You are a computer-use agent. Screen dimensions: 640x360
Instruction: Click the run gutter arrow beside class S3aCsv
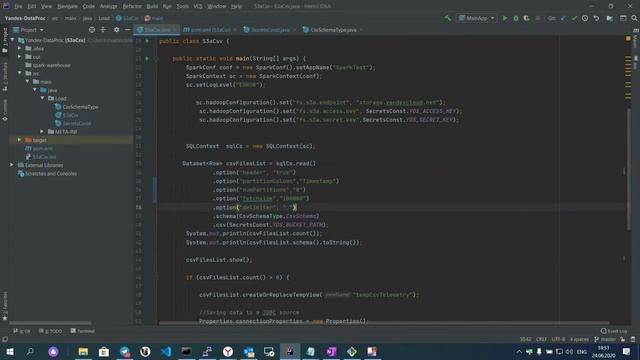(147, 41)
